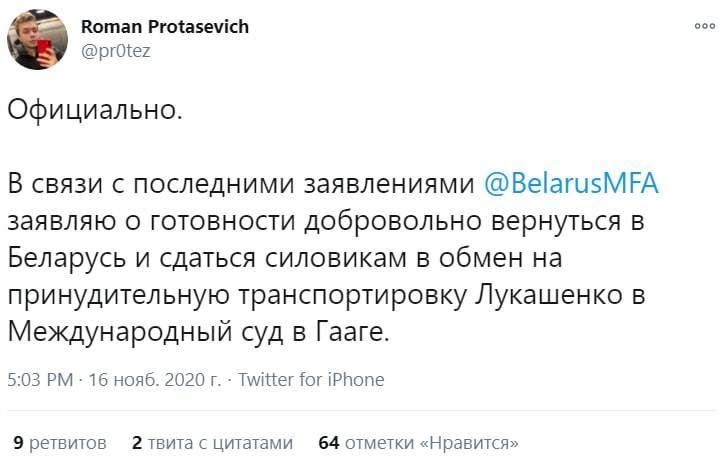726x467 pixels.
Task: Open the @BelarusMFA mention link
Action: click(x=572, y=185)
